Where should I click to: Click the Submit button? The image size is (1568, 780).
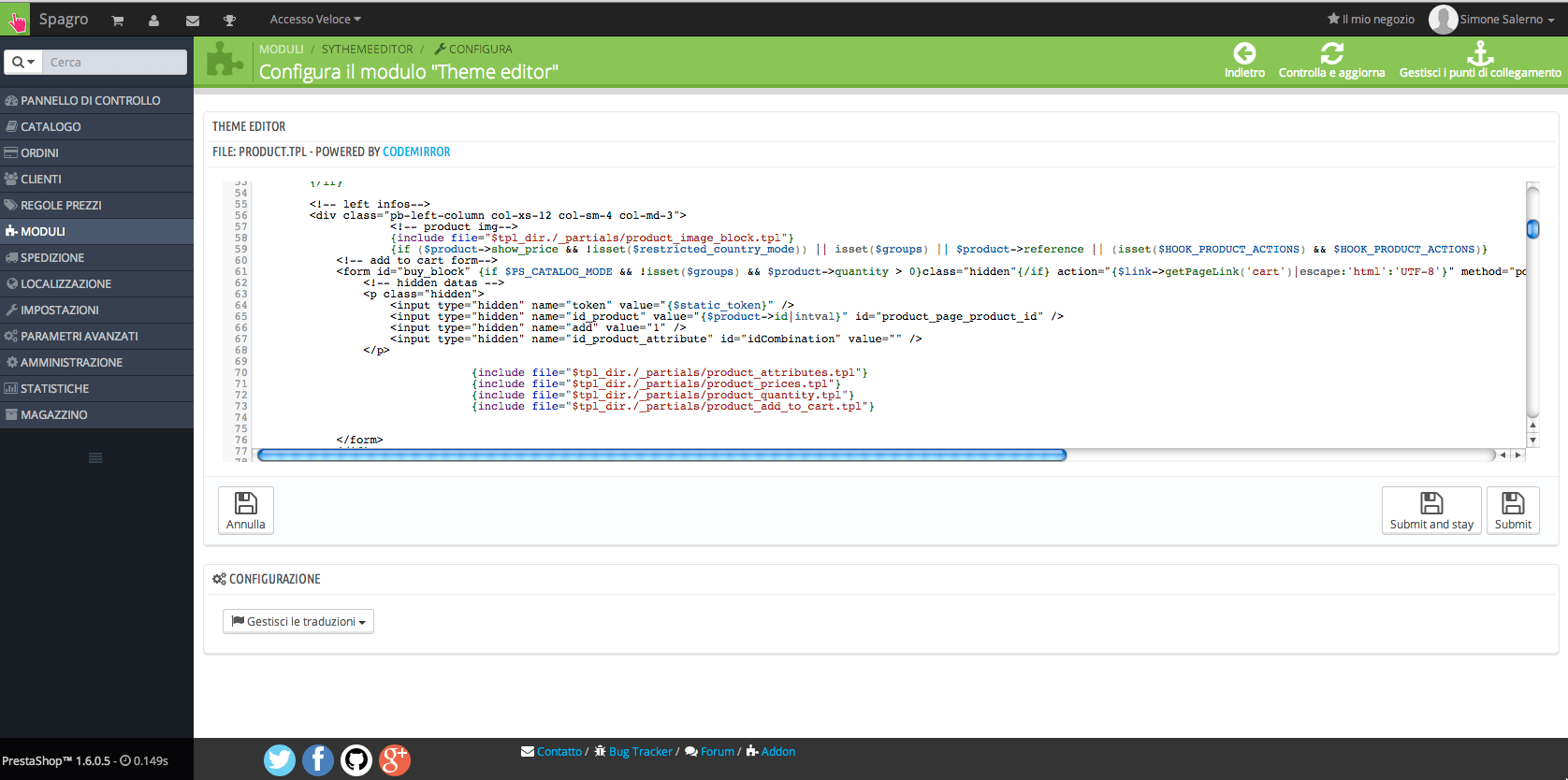[x=1513, y=511]
